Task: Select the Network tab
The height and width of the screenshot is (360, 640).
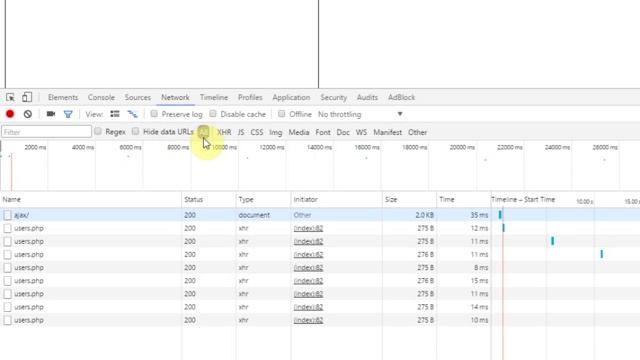Action: (x=175, y=98)
